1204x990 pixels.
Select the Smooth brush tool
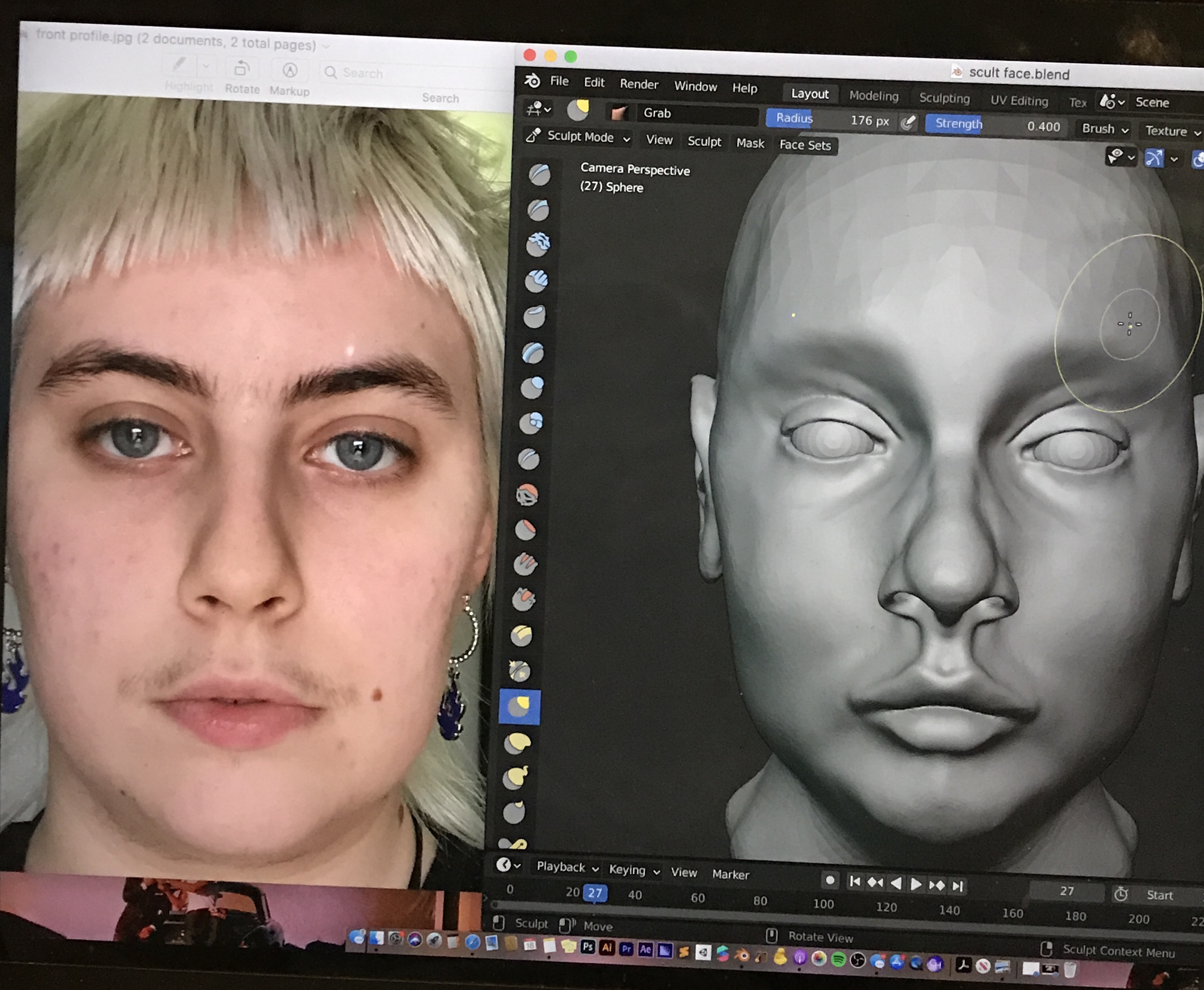pyautogui.click(x=528, y=494)
